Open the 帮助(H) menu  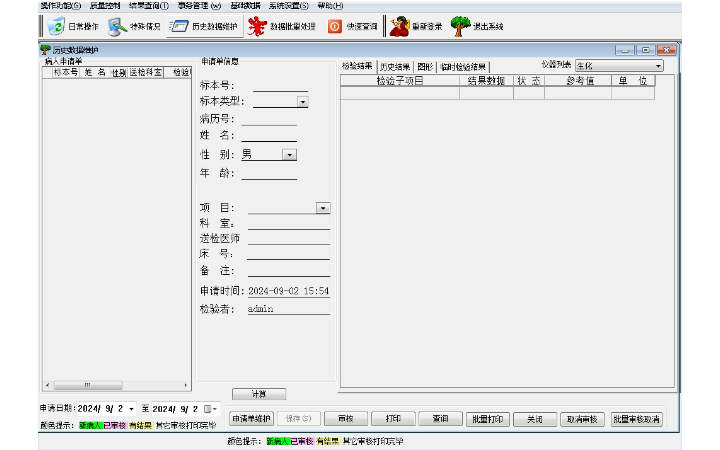[330, 6]
